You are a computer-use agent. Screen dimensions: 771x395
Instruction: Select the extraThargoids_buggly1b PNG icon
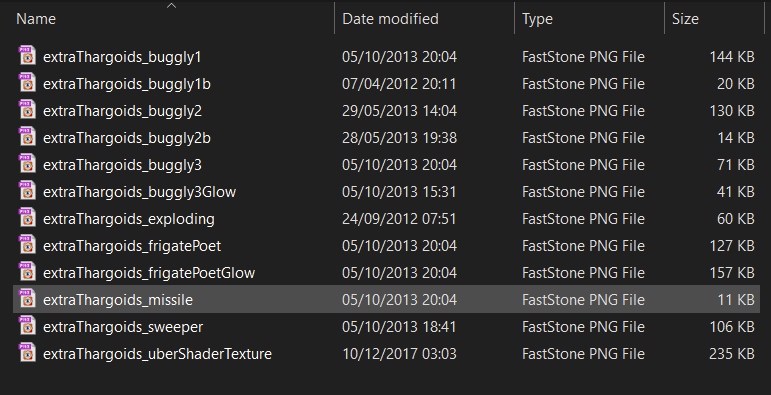(x=28, y=83)
